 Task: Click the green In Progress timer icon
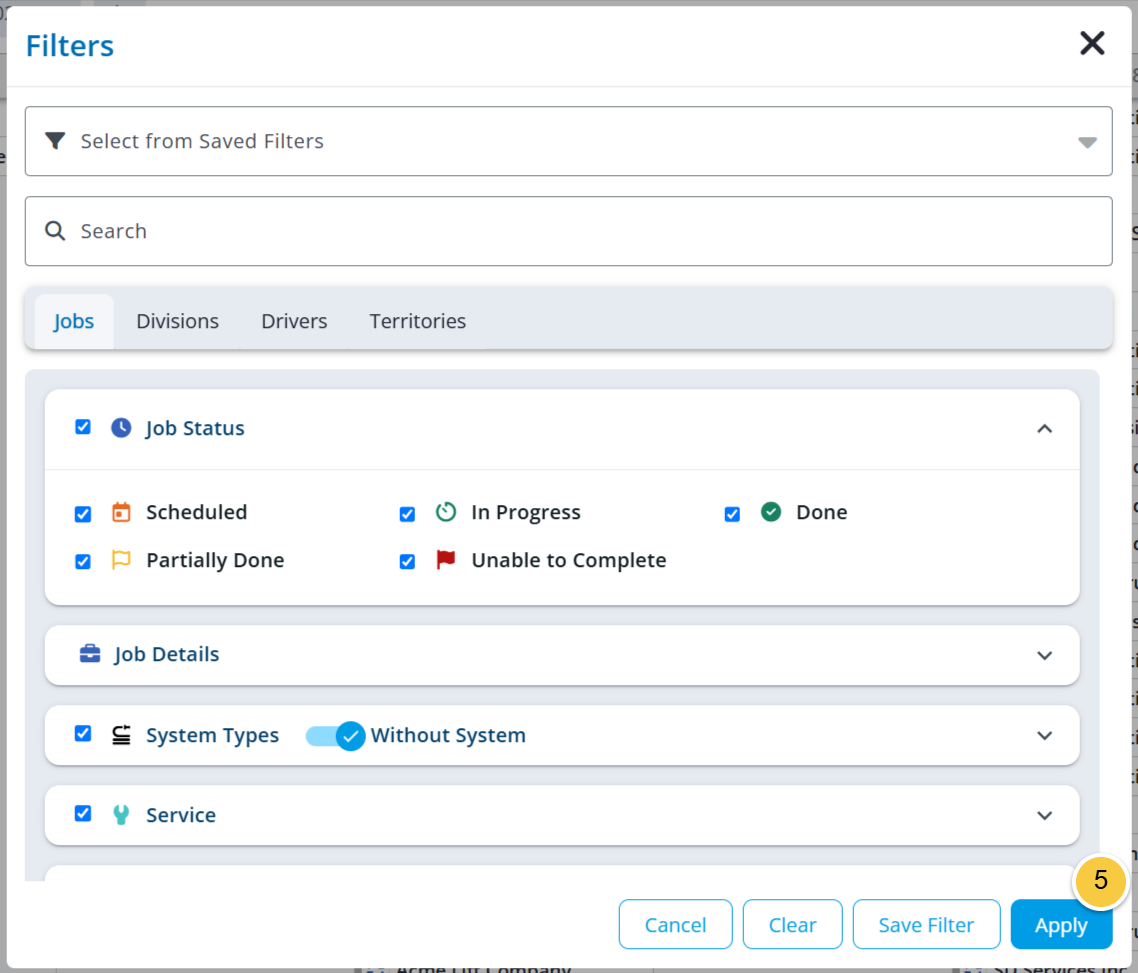coord(446,512)
